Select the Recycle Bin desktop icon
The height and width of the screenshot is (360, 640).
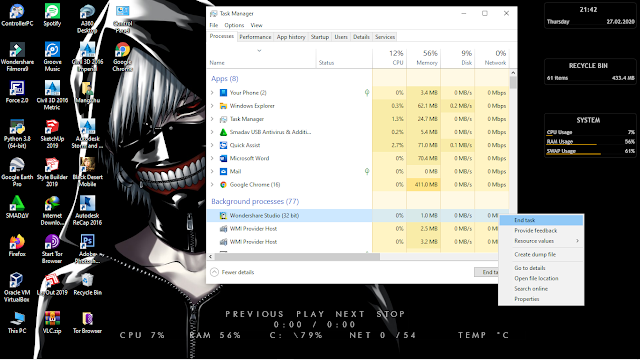(87, 284)
